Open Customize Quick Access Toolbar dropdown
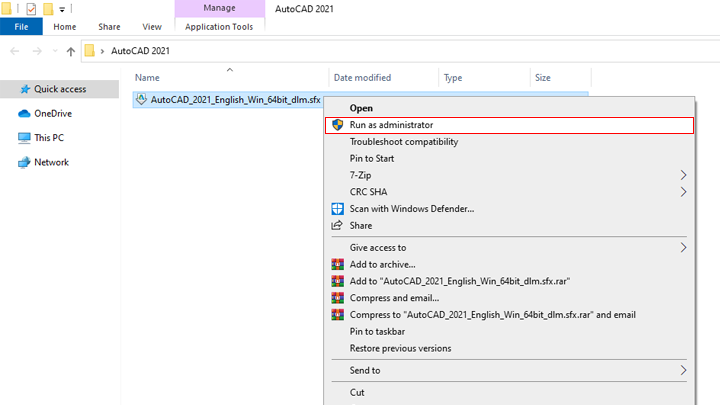Image resolution: width=720 pixels, height=405 pixels. [x=62, y=10]
